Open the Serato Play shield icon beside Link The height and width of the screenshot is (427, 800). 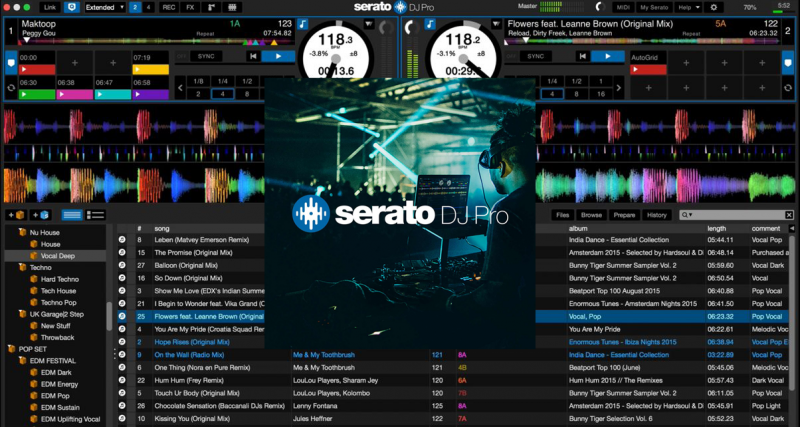71,8
